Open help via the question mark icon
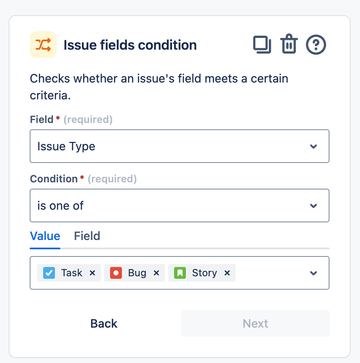360x363 pixels. (x=316, y=45)
